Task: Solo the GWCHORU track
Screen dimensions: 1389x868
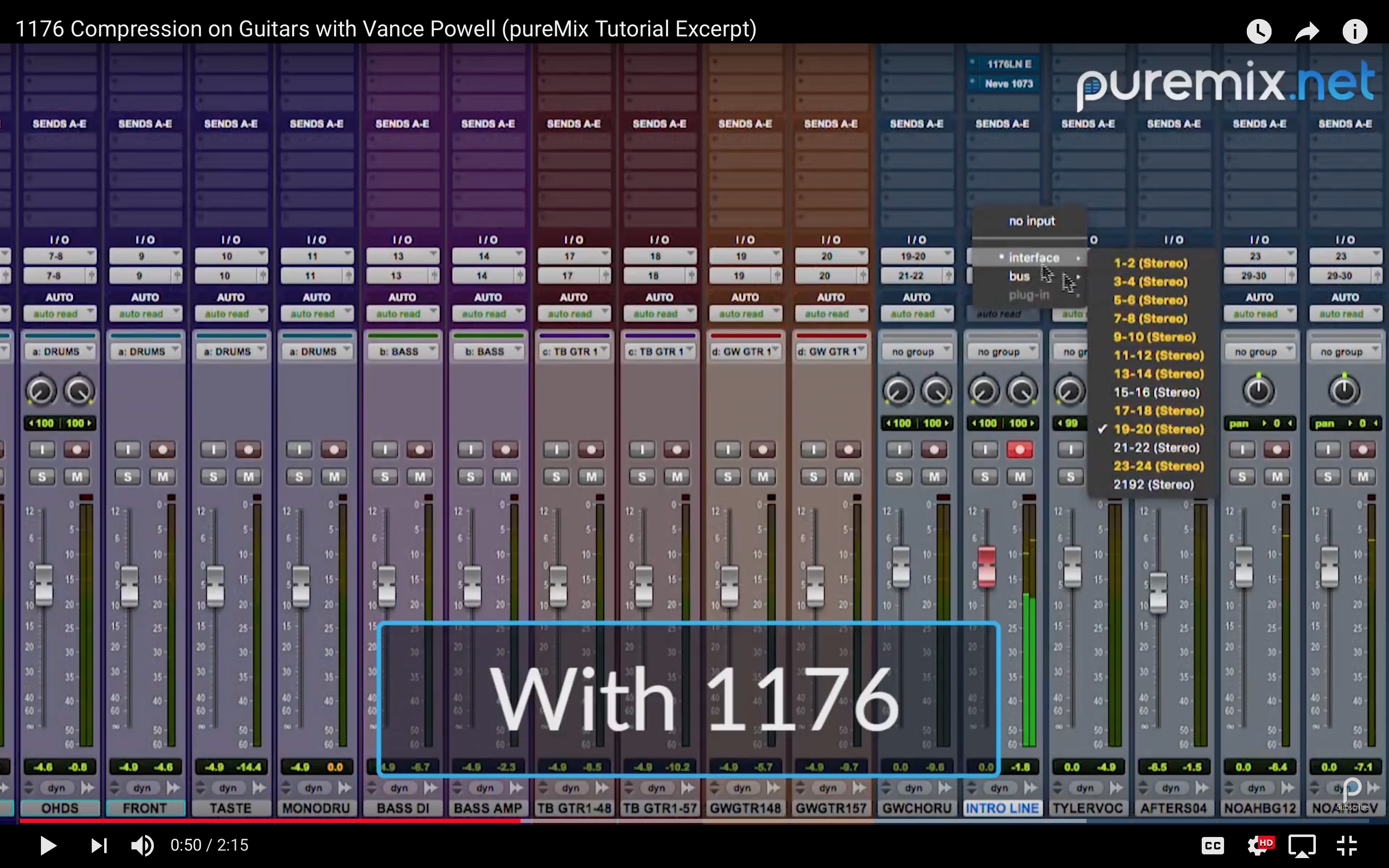Action: [x=900, y=477]
